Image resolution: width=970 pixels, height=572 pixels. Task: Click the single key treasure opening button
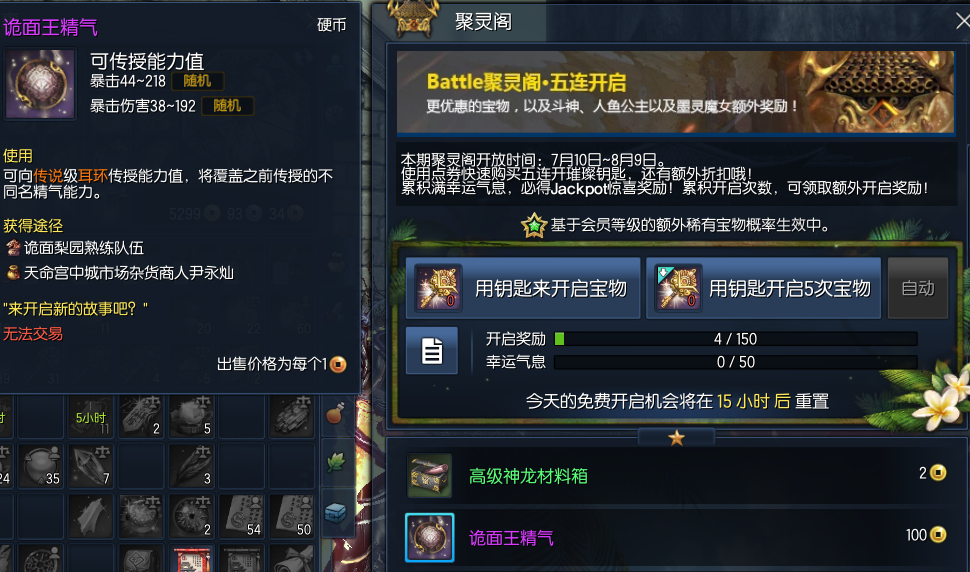point(523,288)
